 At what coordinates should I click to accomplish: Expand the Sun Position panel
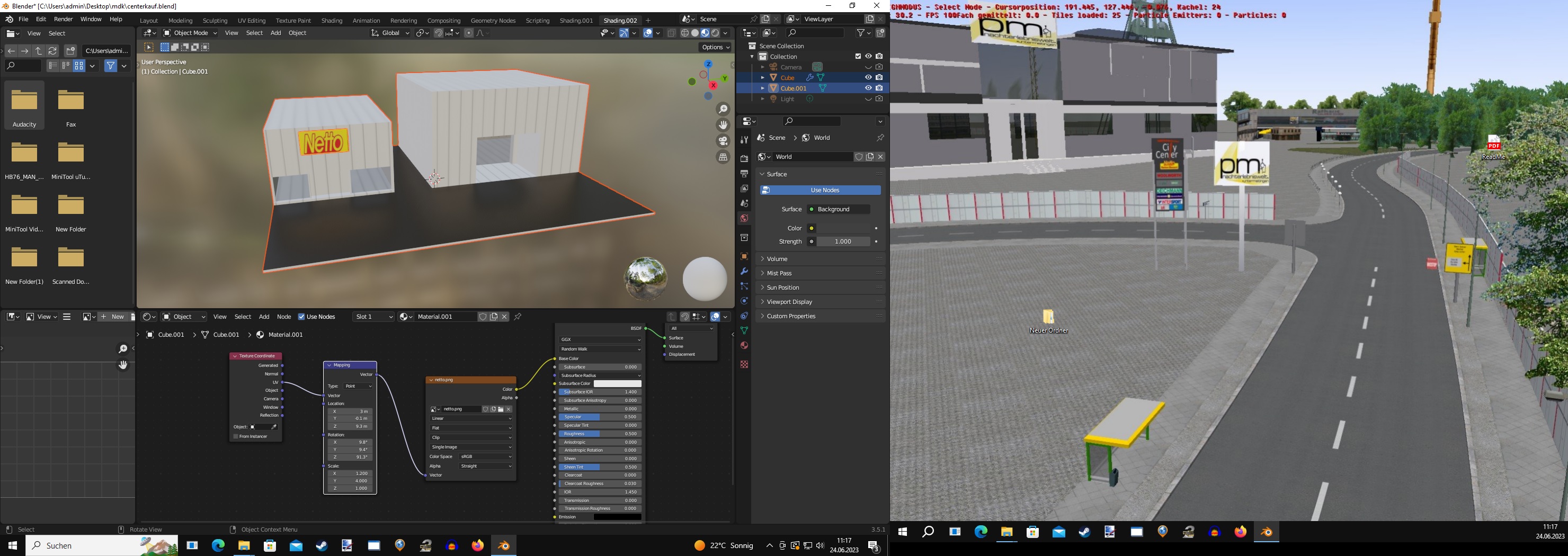pyautogui.click(x=783, y=288)
